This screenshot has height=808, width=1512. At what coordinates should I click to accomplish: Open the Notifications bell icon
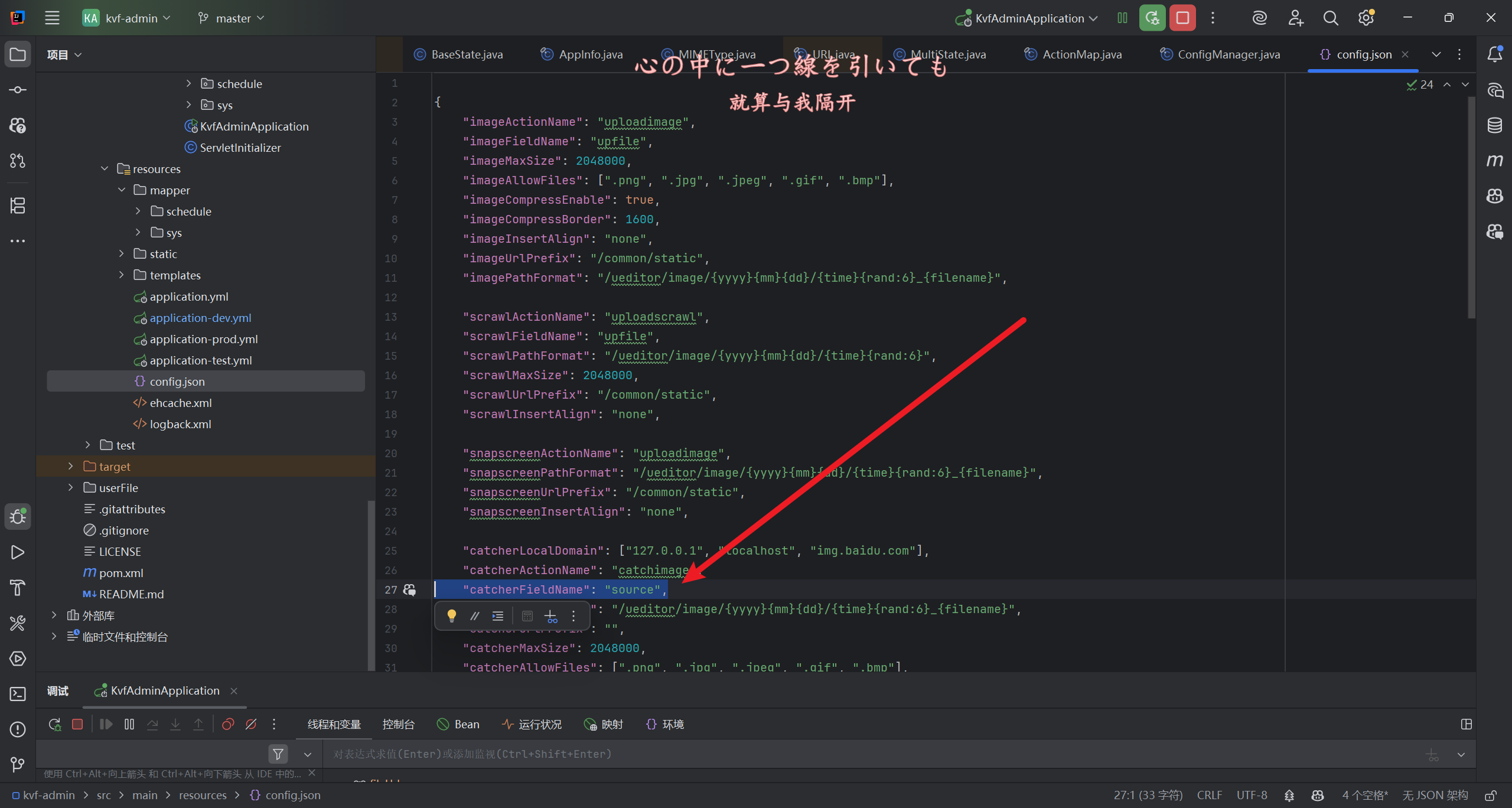pyautogui.click(x=1495, y=54)
